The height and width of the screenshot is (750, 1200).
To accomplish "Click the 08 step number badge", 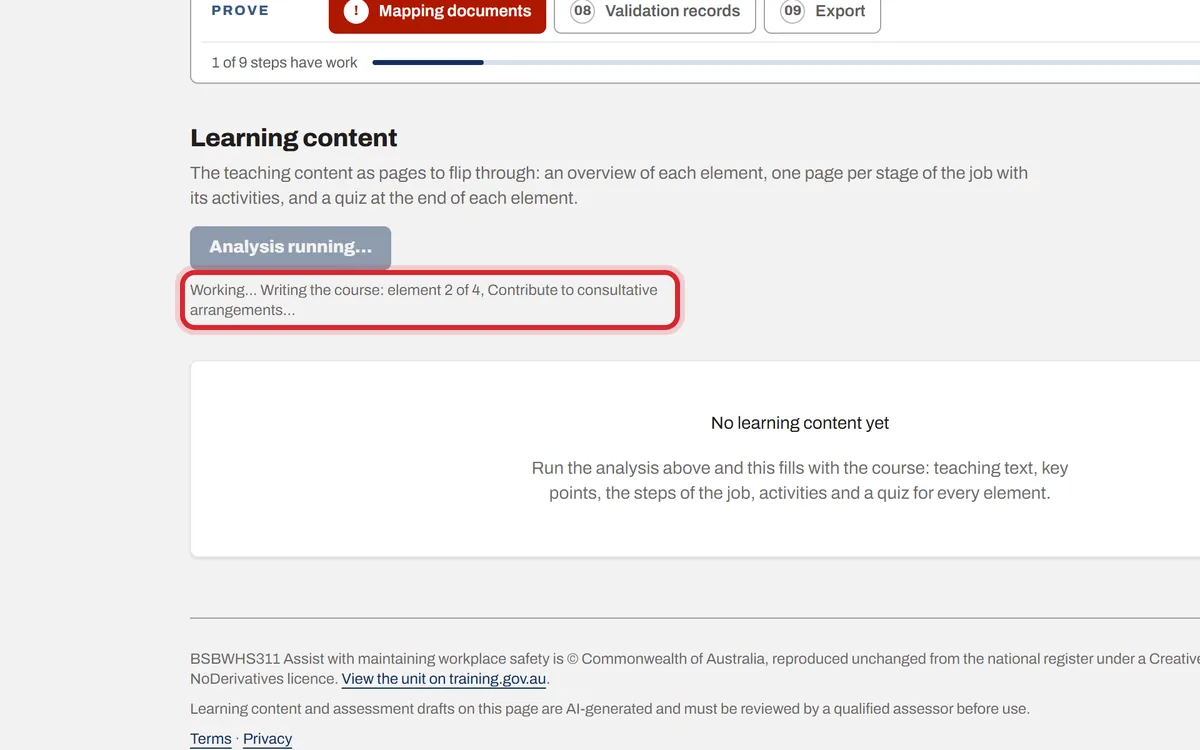I will [582, 12].
